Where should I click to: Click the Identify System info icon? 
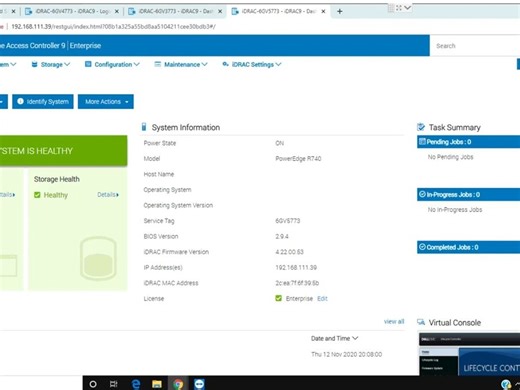pos(20,101)
